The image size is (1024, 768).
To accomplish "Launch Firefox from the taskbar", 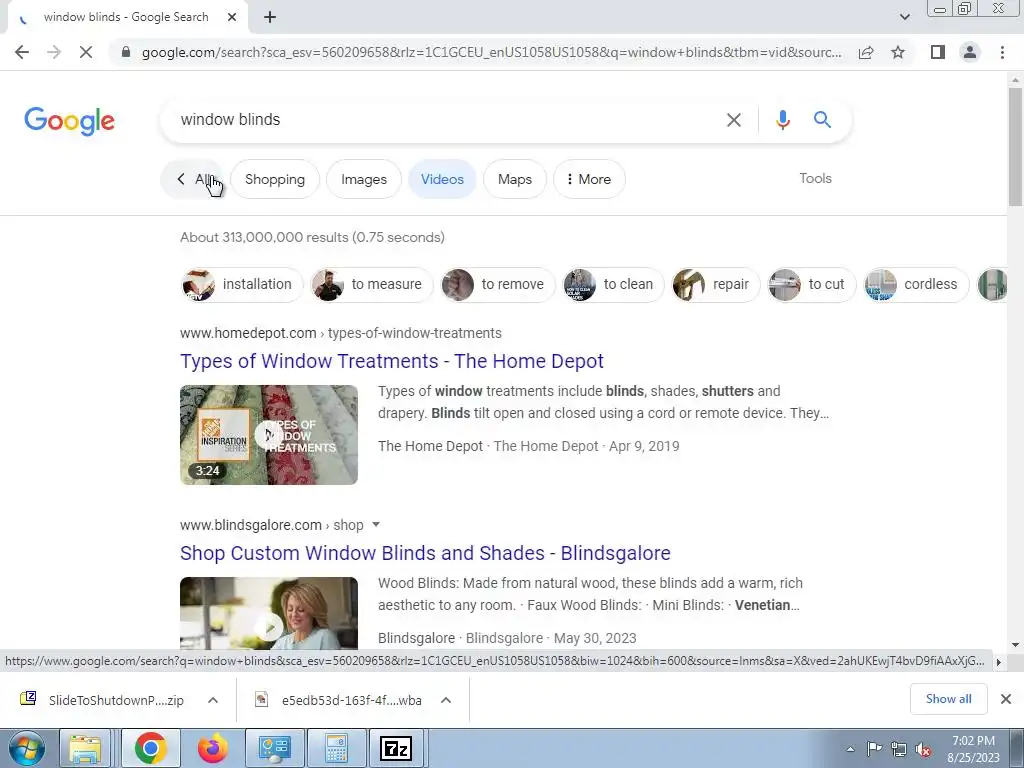I will (213, 748).
